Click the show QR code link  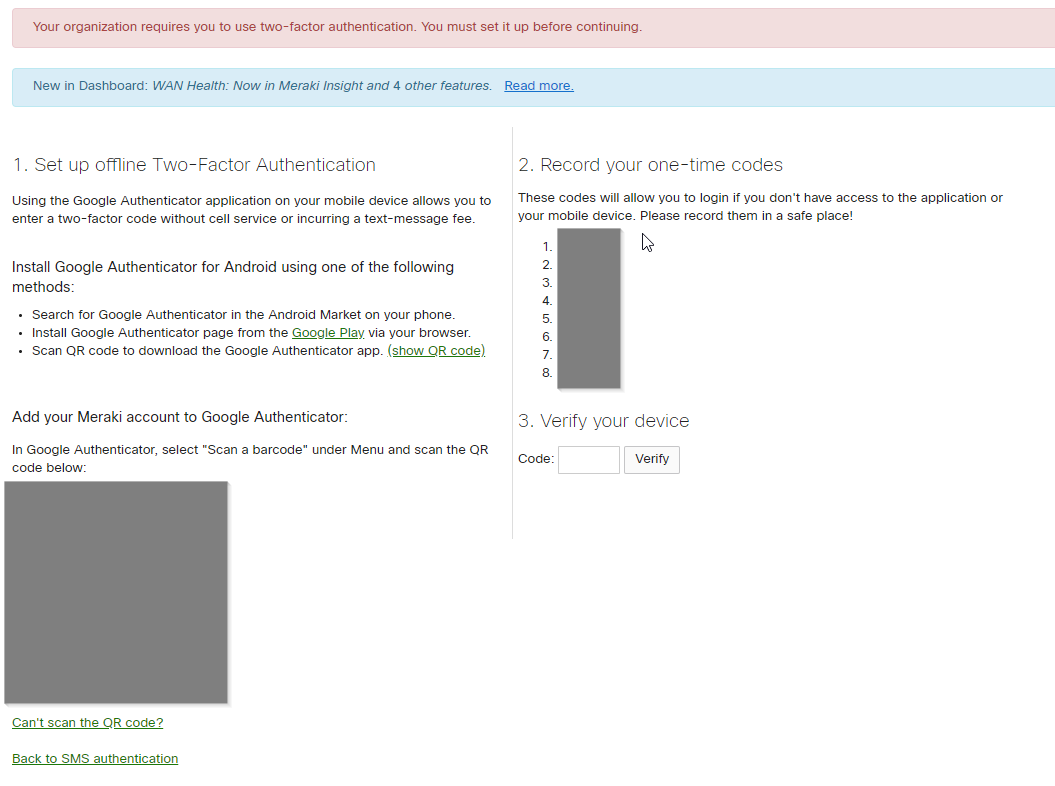click(x=436, y=351)
